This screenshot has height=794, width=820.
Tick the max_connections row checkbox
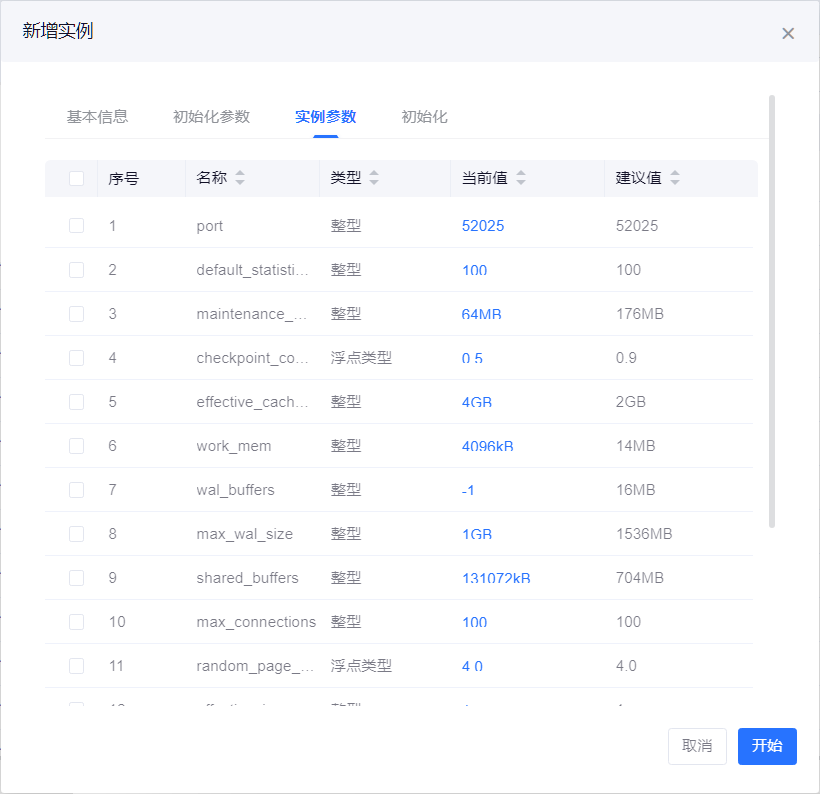(x=76, y=622)
